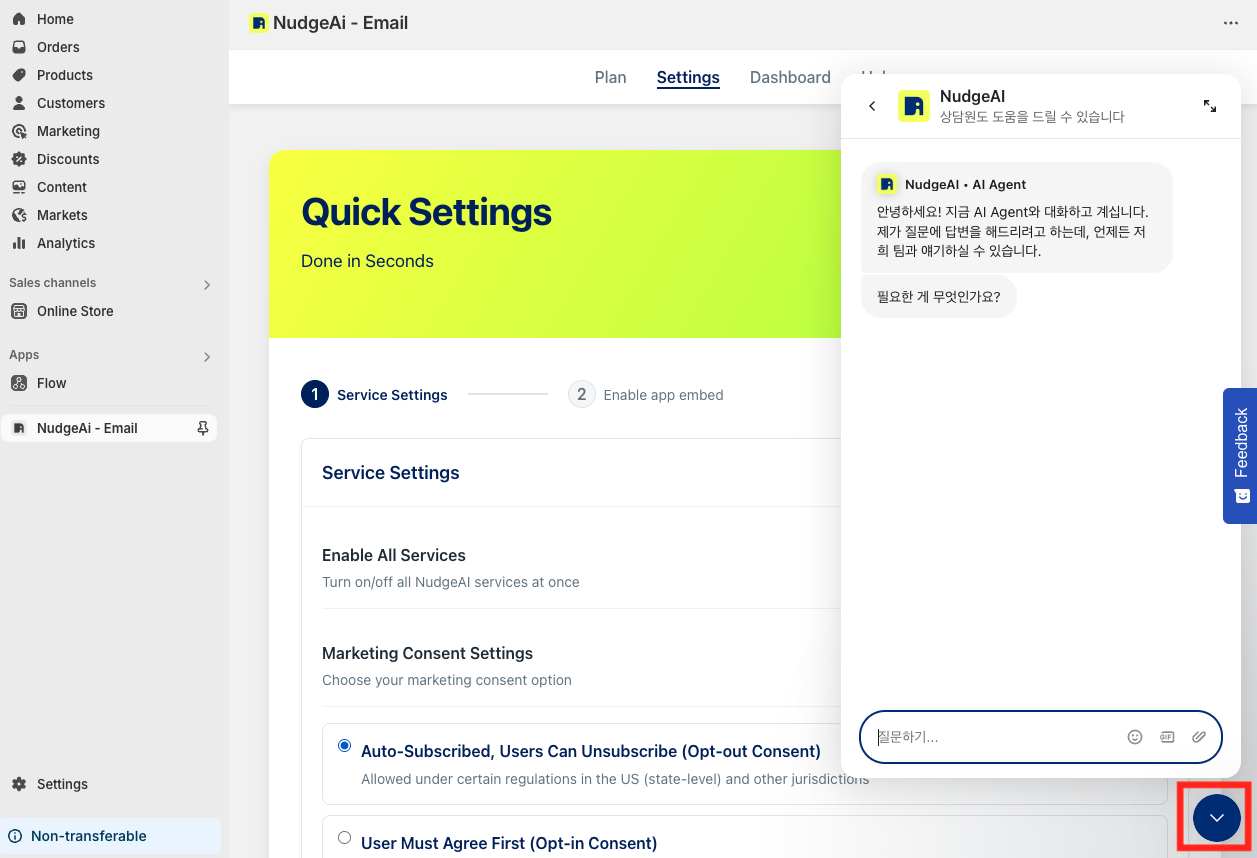Click the Analytics sidebar label
Image resolution: width=1257 pixels, height=858 pixels.
click(x=66, y=243)
